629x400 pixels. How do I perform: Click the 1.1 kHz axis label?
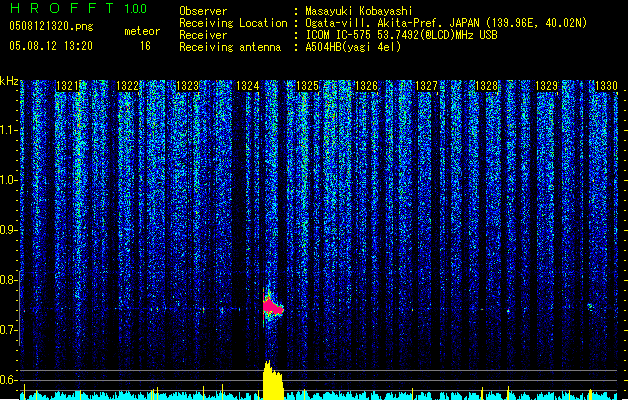9,130
